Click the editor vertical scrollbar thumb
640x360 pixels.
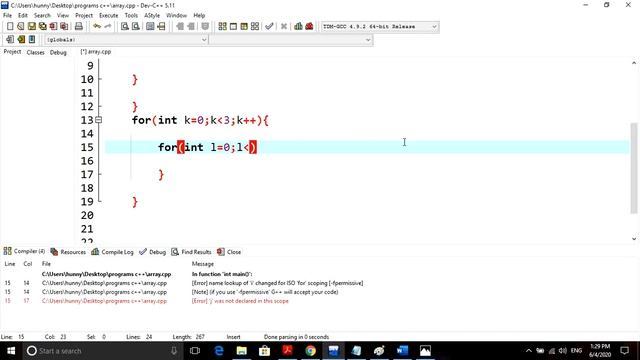[634, 167]
